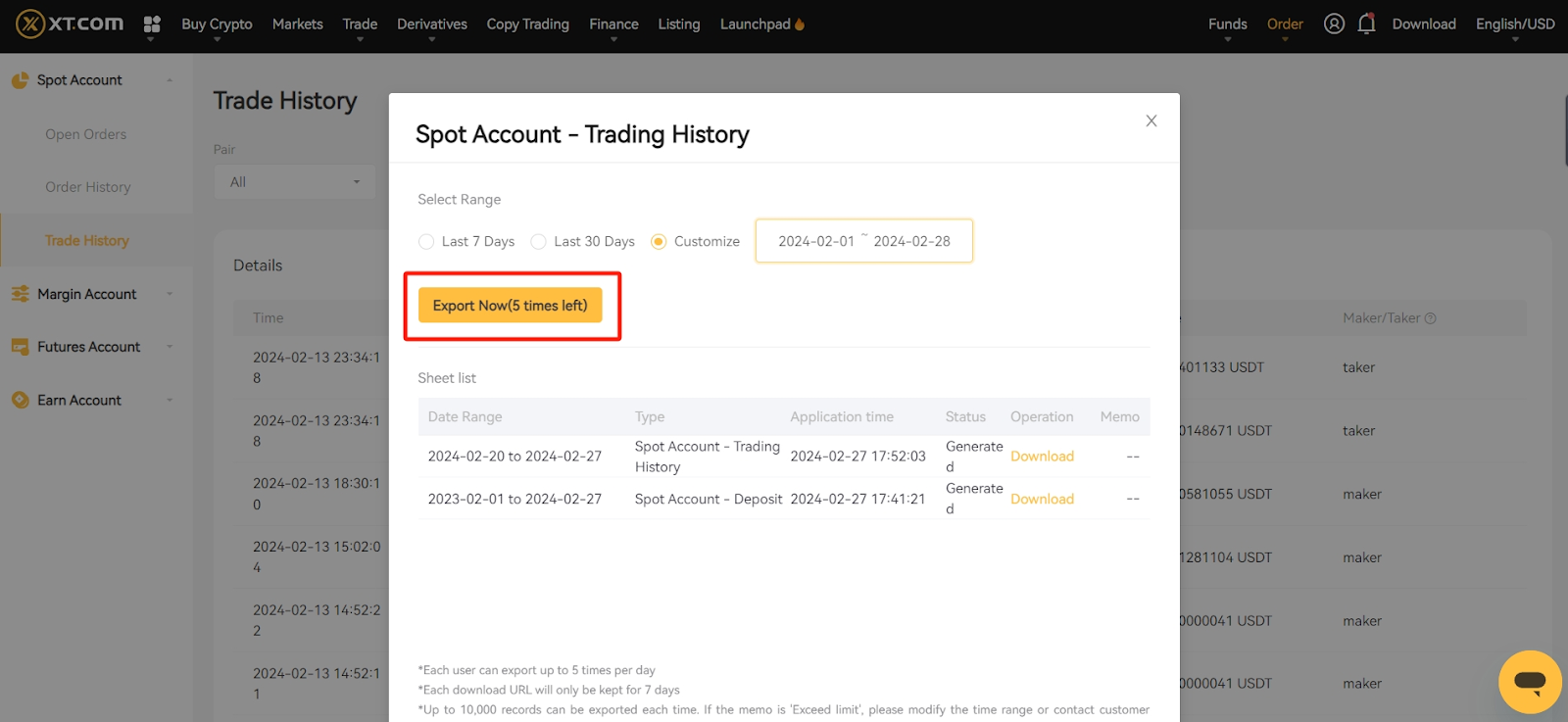Open the English/USD language dropdown
Screen dimensions: 1568x722
click(x=1514, y=24)
